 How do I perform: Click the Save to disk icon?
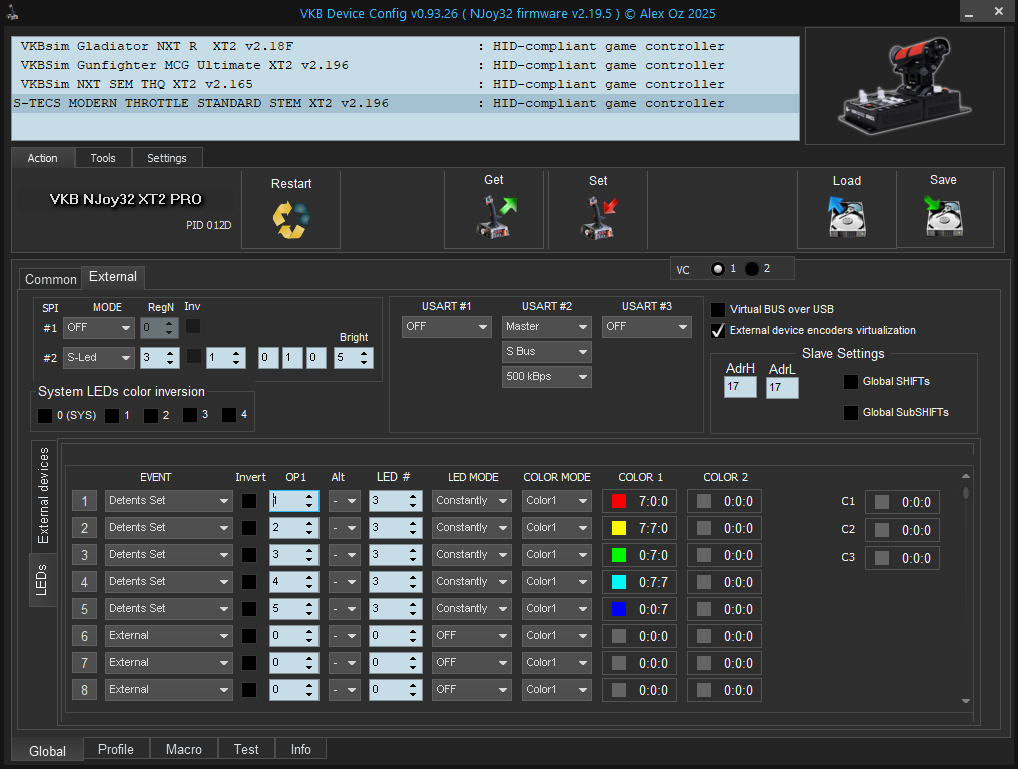click(x=943, y=216)
